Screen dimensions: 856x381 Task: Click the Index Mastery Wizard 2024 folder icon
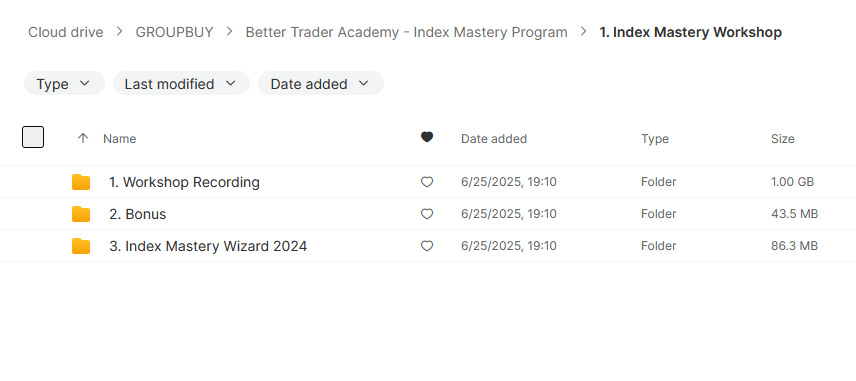81,246
